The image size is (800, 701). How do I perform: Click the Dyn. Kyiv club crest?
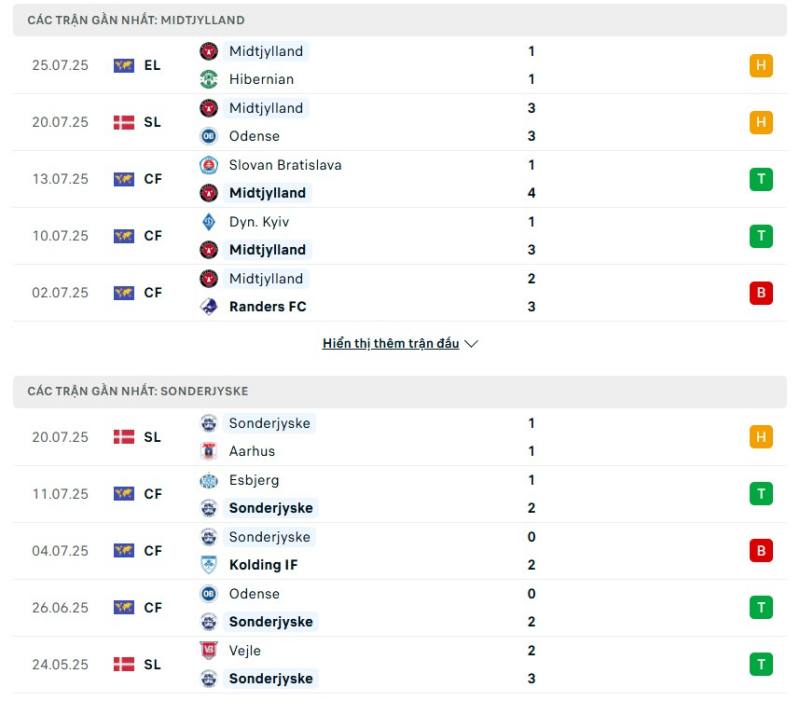coord(208,221)
